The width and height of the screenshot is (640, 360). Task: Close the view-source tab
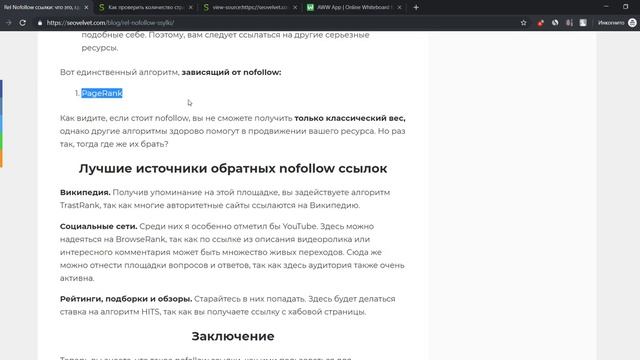pos(295,7)
